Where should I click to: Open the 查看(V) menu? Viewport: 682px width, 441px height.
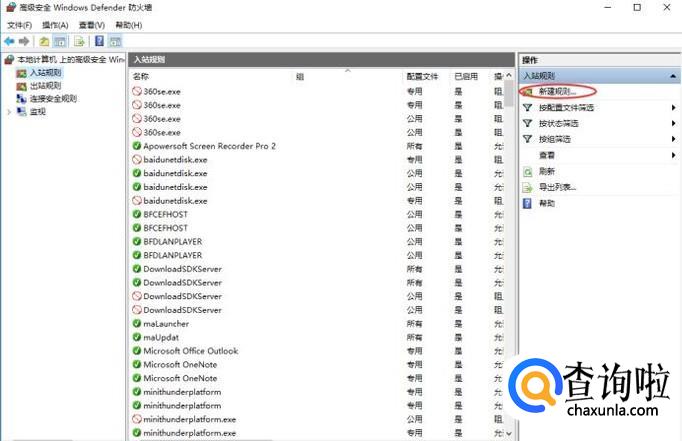pyautogui.click(x=92, y=25)
